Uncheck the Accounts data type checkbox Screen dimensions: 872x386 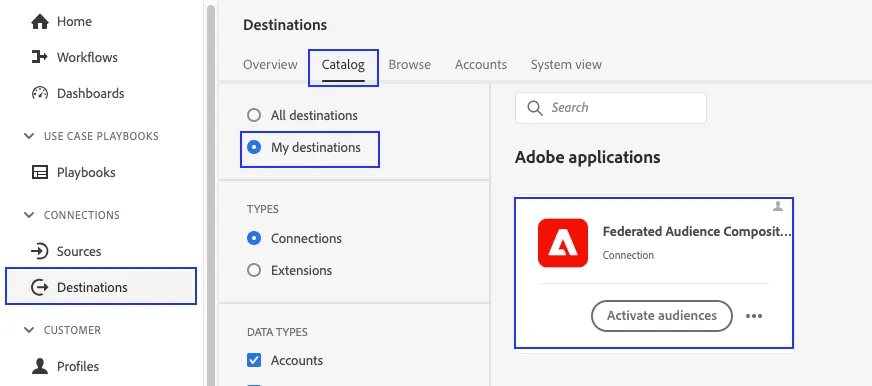point(254,360)
